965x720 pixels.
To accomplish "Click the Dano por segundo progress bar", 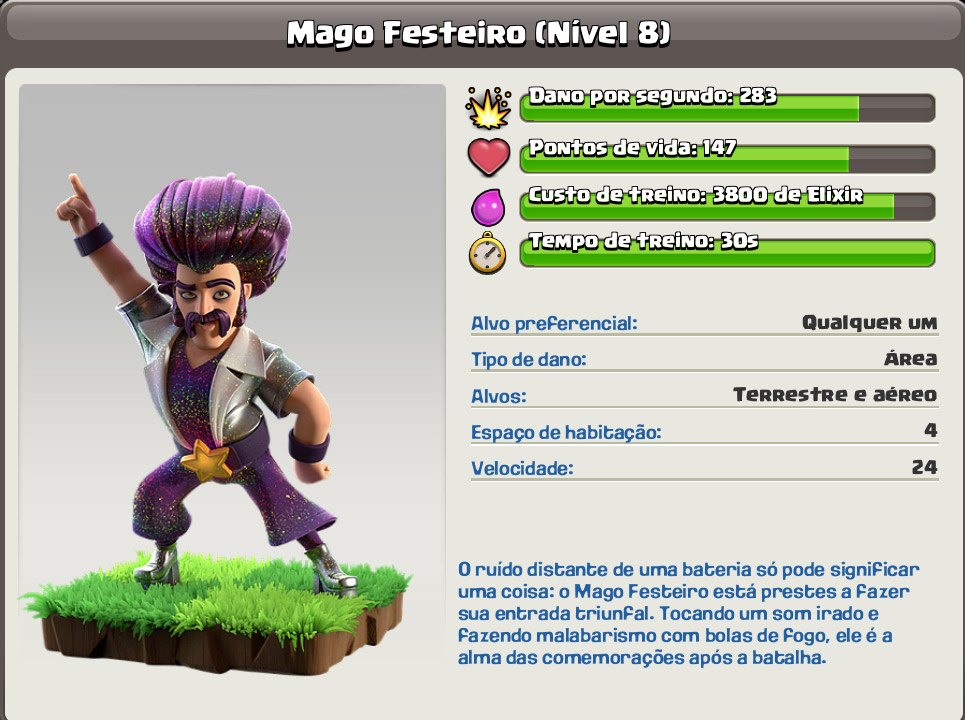I will pyautogui.click(x=727, y=107).
